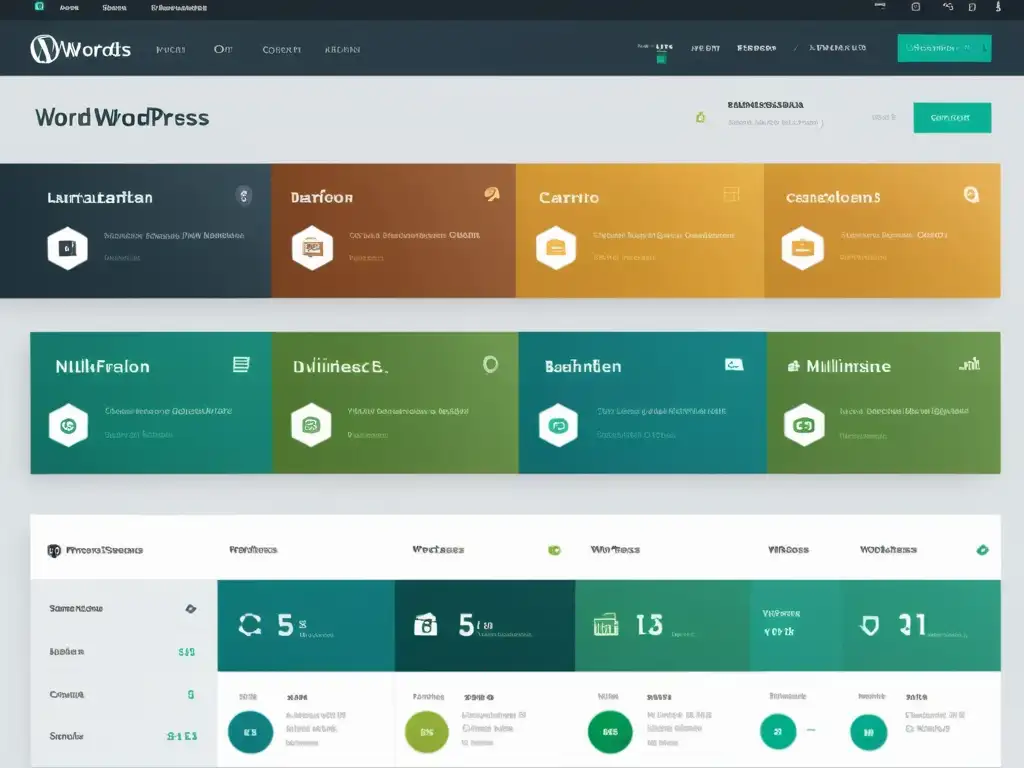
Task: Click the olive green circle under the second stat tile
Action: [426, 732]
